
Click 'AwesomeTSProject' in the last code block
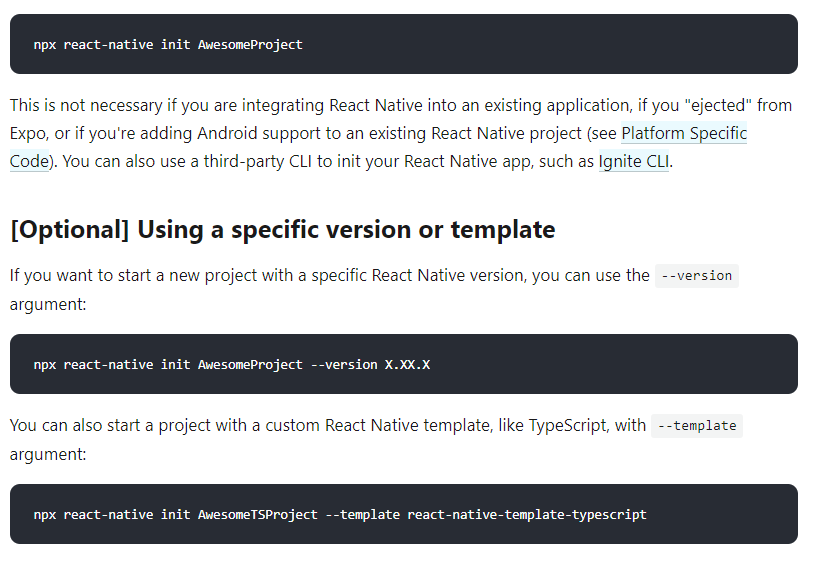pos(257,514)
